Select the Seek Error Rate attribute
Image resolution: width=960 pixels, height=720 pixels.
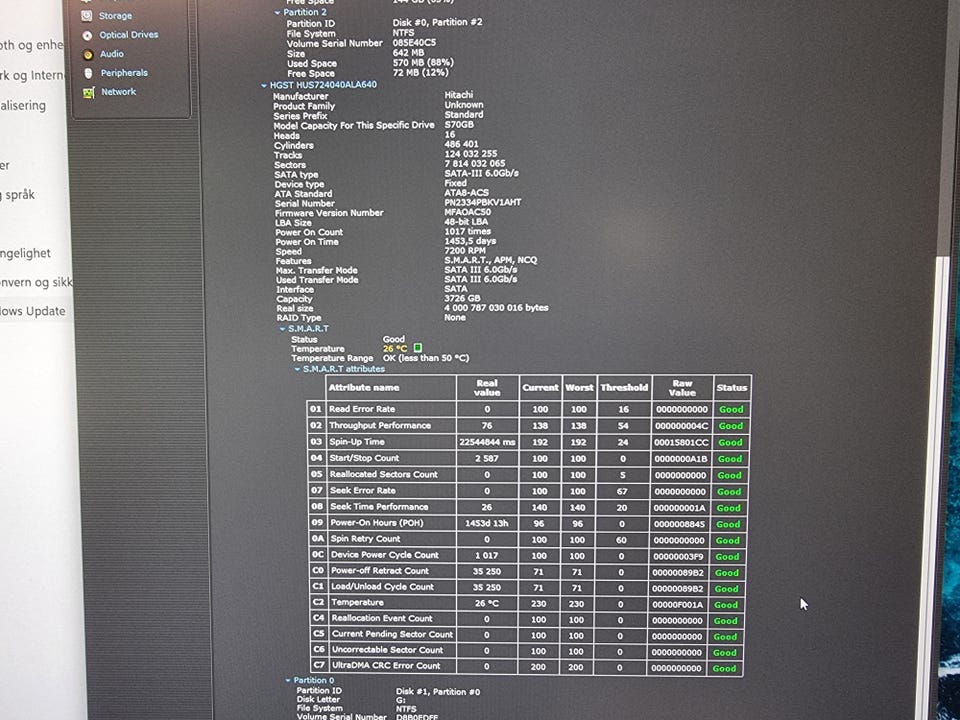click(x=362, y=490)
